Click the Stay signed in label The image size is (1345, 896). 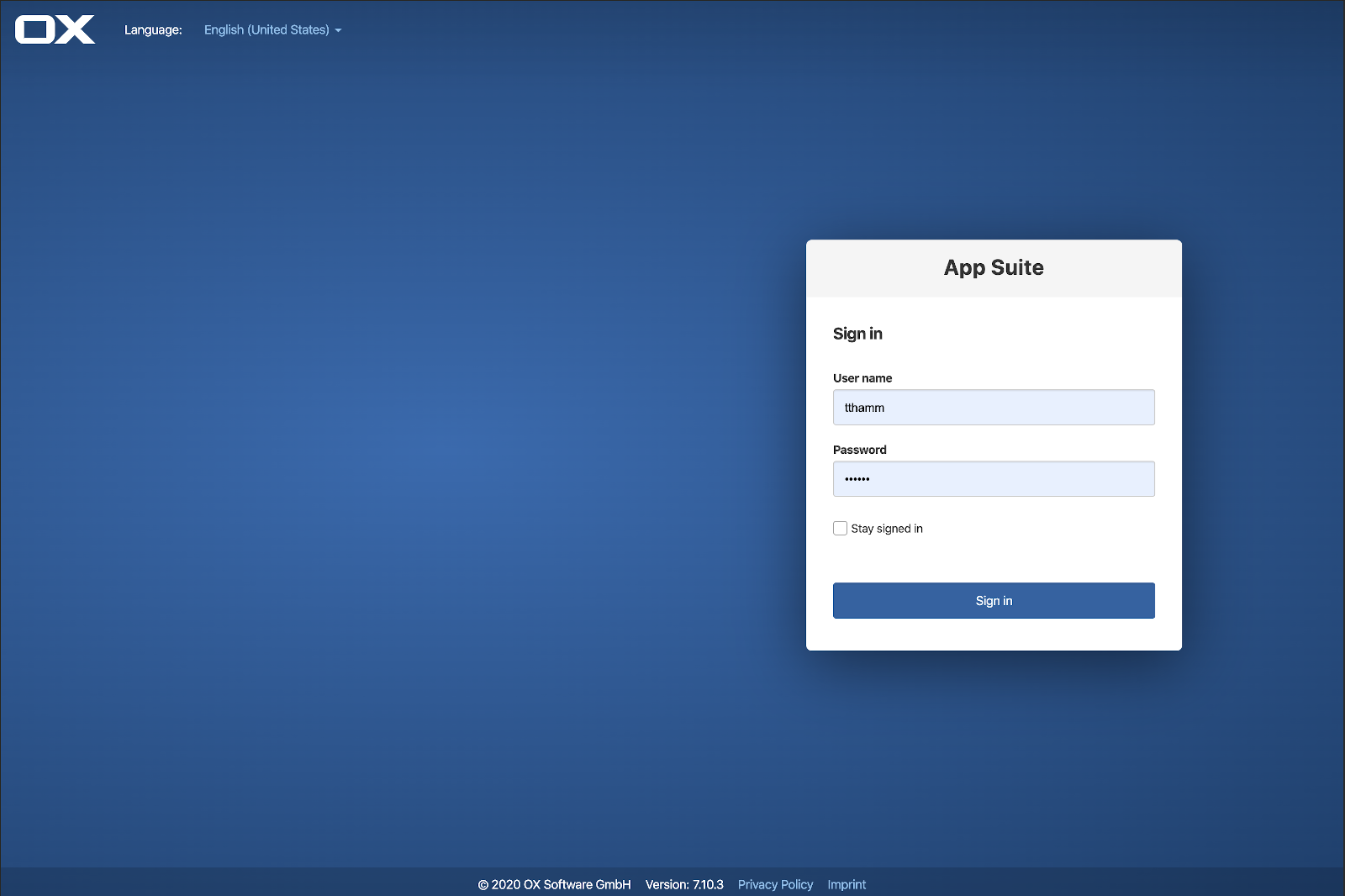[x=886, y=528]
